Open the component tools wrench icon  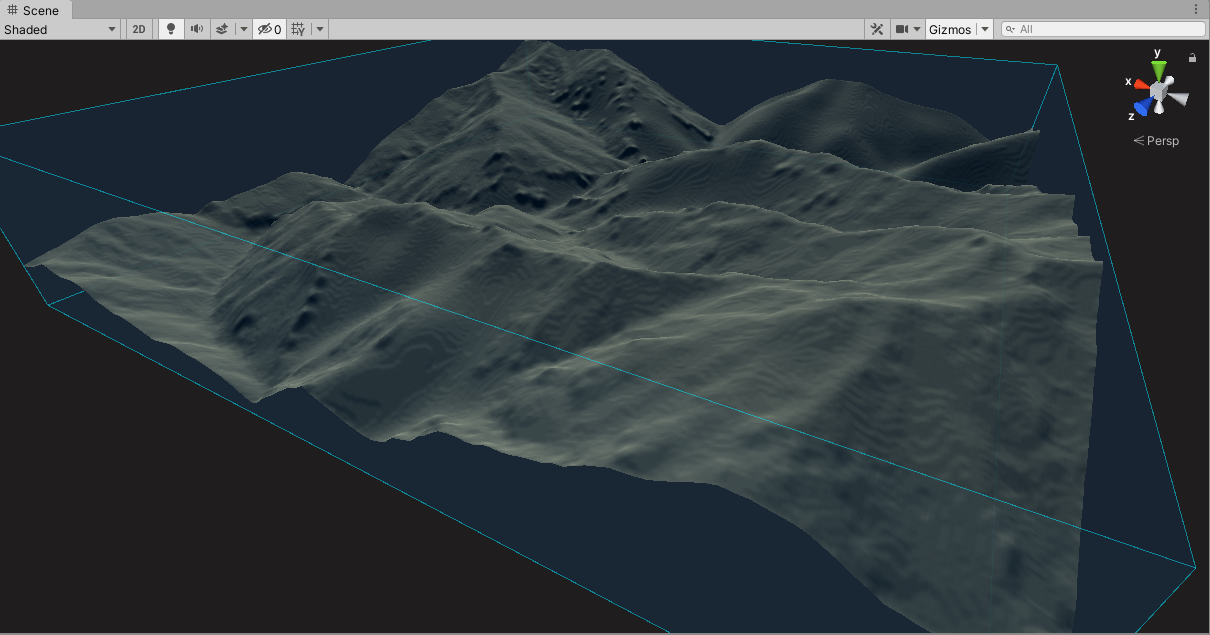point(877,29)
